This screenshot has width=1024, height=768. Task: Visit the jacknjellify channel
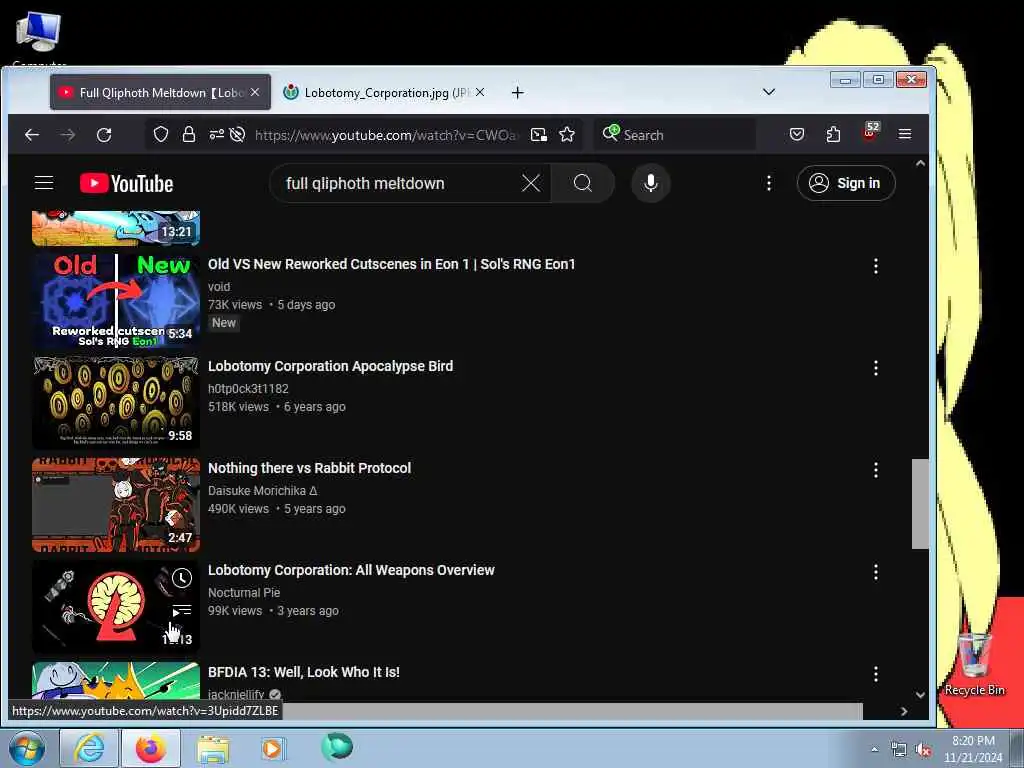click(236, 694)
